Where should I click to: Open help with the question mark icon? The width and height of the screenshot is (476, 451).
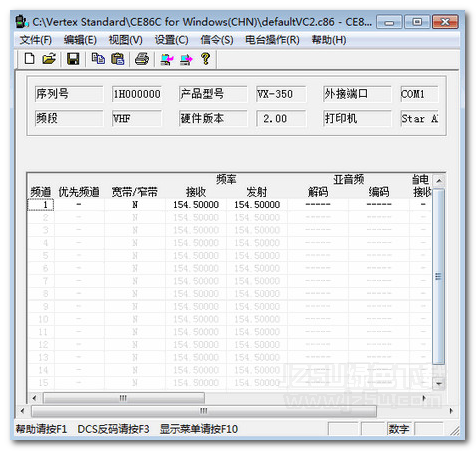205,59
